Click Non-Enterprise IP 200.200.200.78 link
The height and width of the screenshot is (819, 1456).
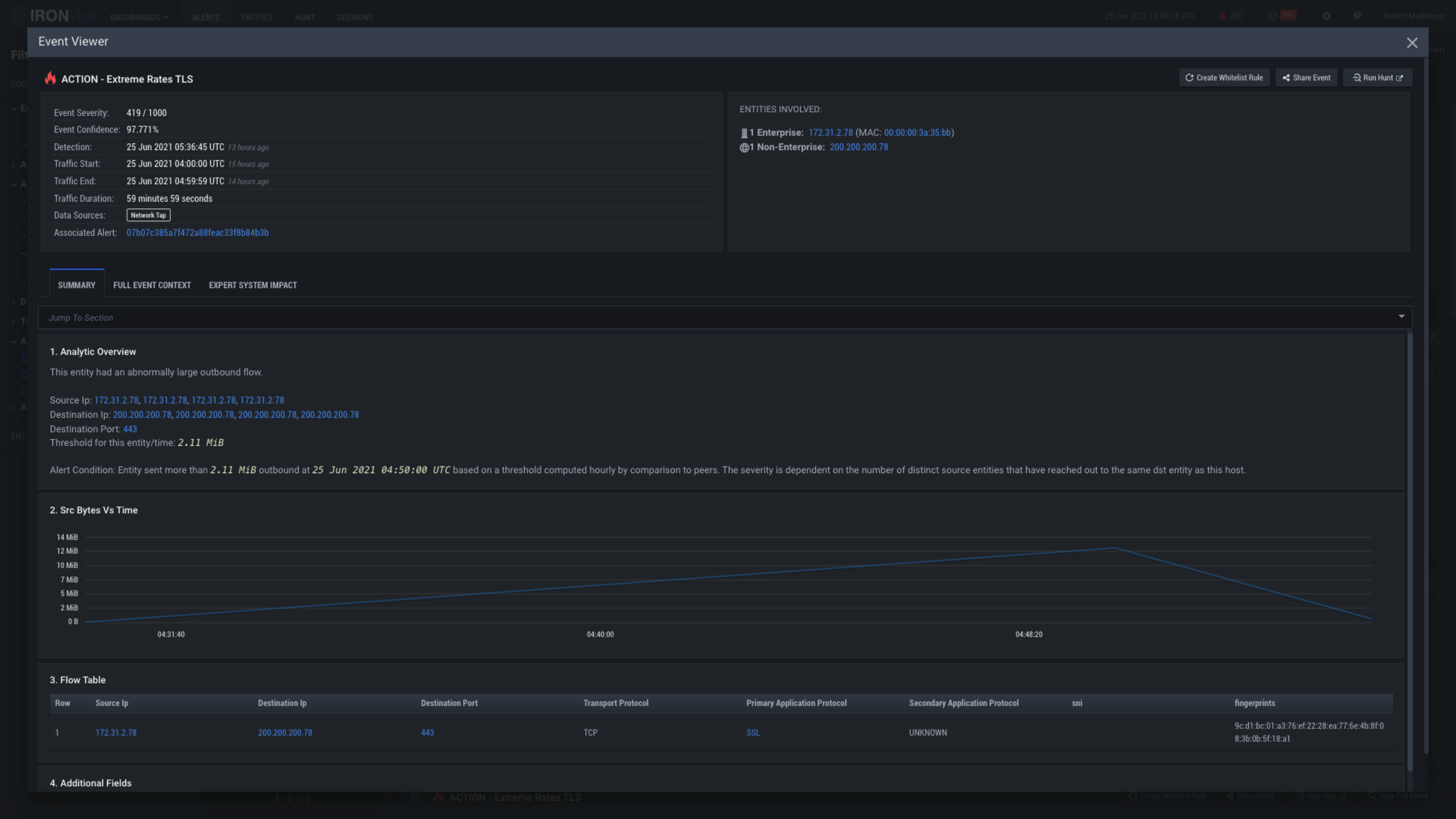pos(858,147)
